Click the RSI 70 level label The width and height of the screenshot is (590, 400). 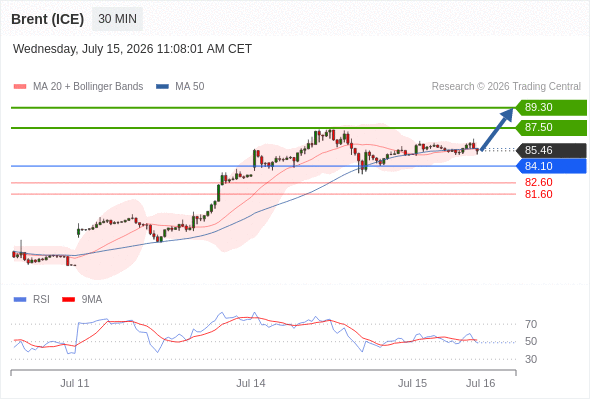pos(531,324)
